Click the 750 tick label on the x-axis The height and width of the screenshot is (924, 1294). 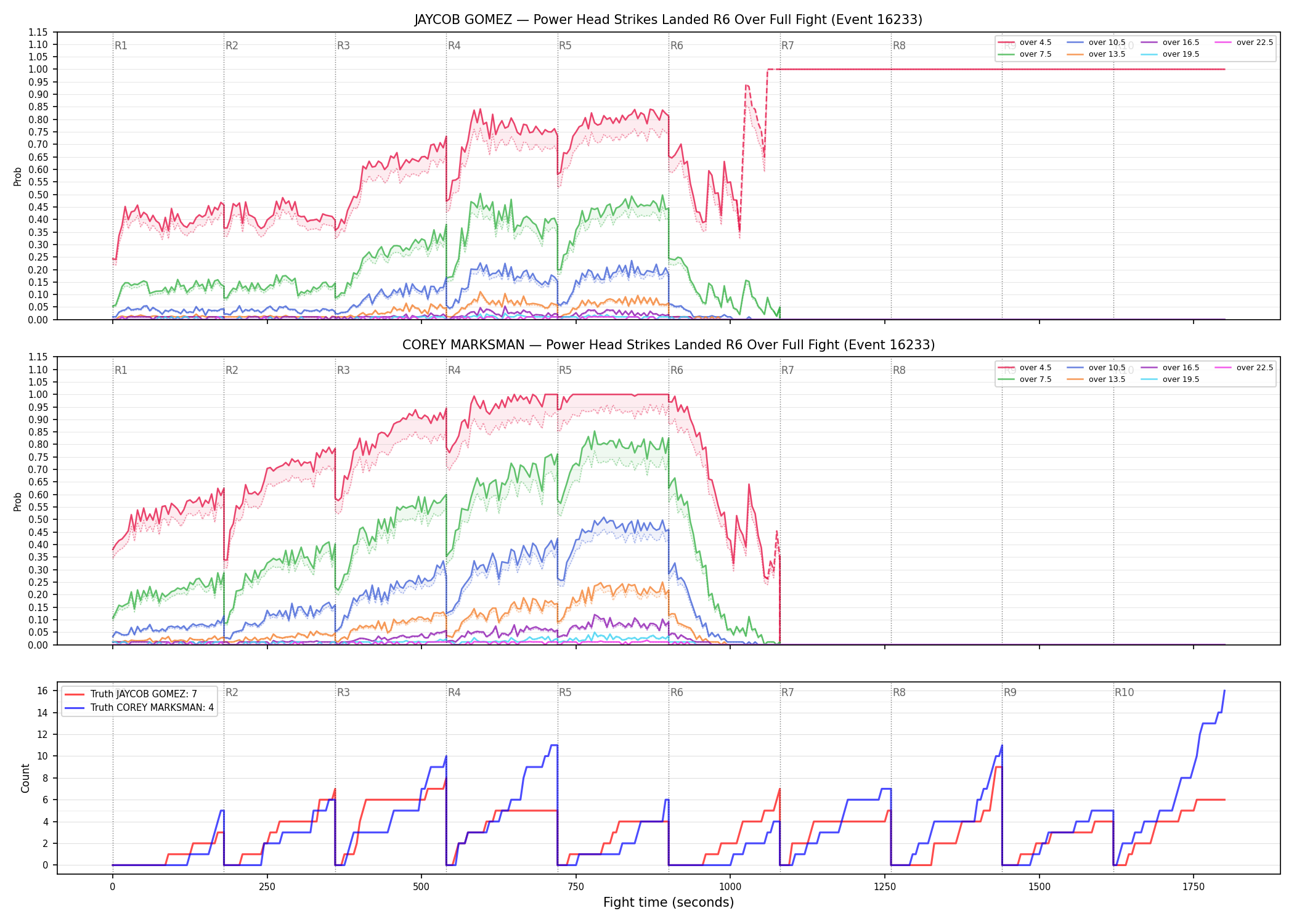(x=576, y=887)
